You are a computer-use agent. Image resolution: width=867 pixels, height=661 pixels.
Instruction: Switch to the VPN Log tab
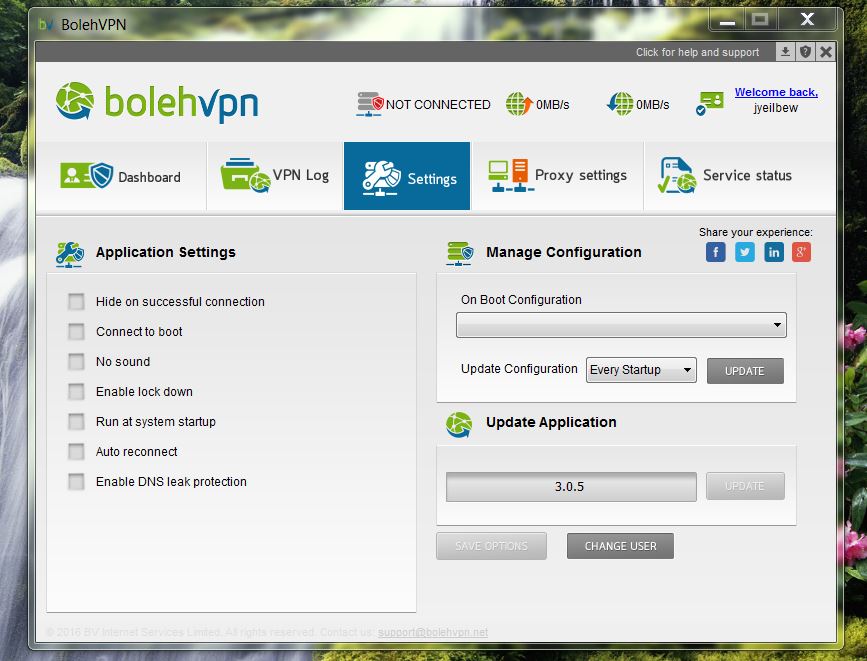(275, 176)
